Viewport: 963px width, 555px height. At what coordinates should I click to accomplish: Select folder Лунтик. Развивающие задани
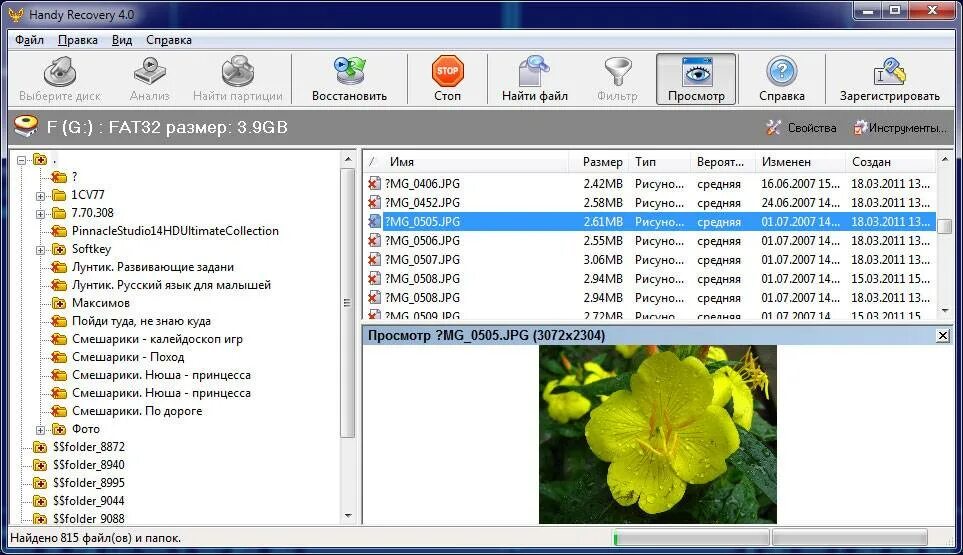152,267
